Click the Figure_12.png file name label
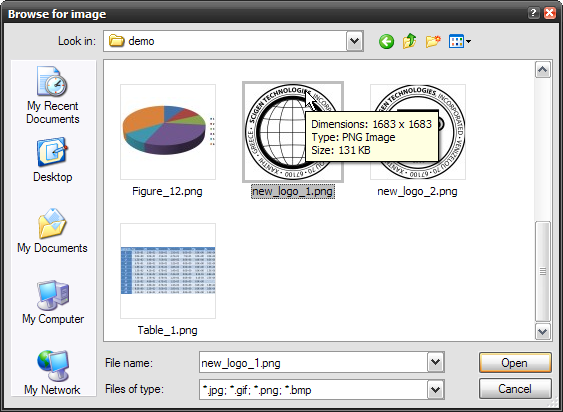This screenshot has height=412, width=563. (167, 191)
